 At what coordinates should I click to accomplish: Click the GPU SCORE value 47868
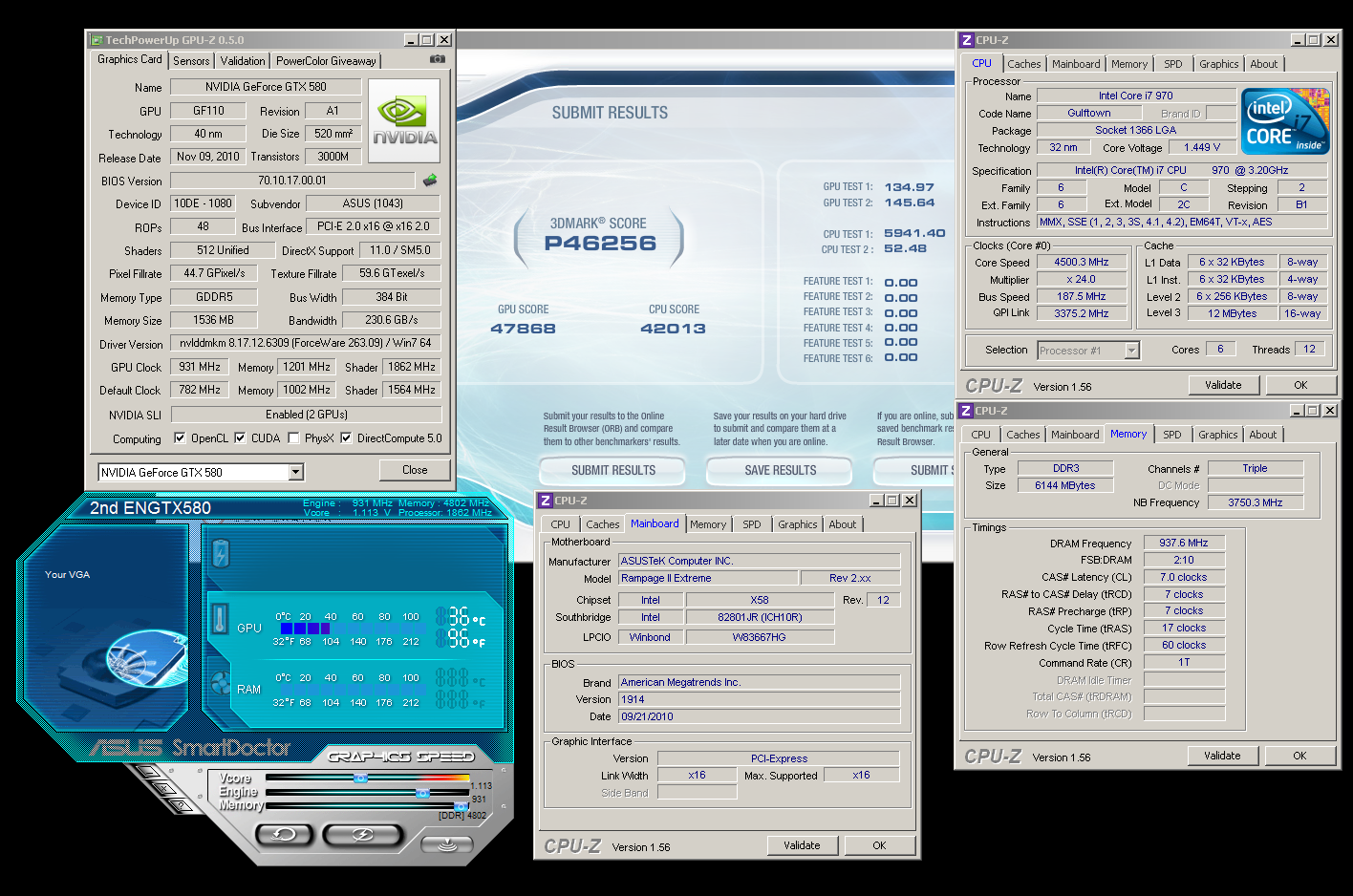[x=523, y=329]
